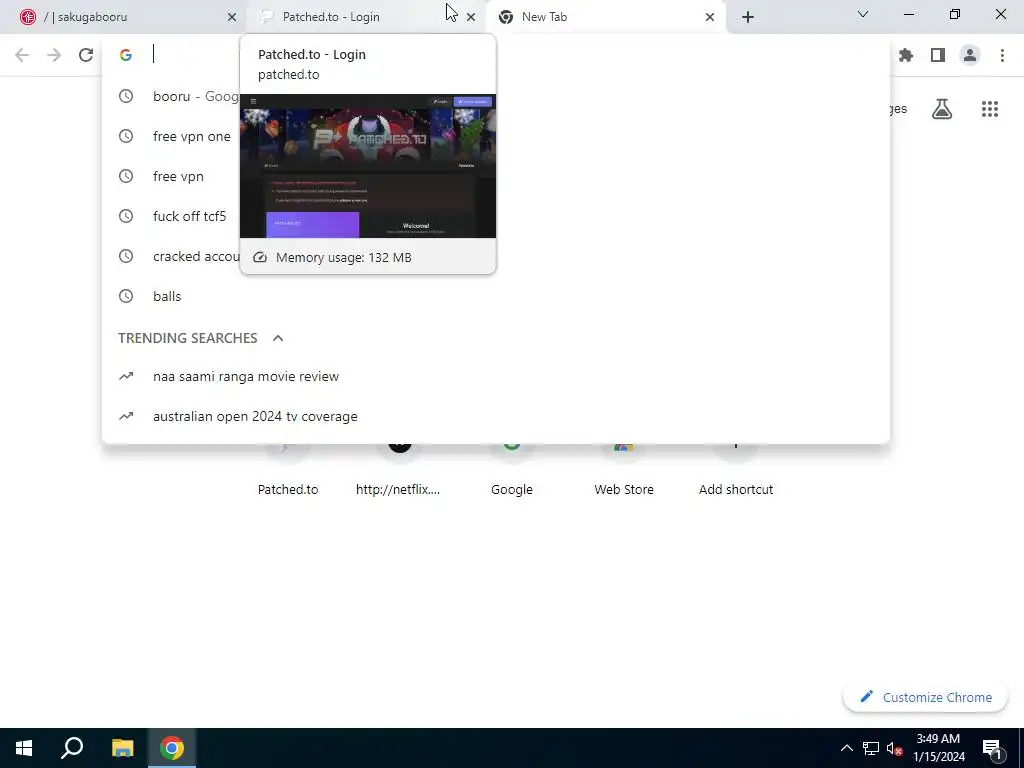Click Chrome icon in taskbar
1024x768 pixels.
(172, 748)
